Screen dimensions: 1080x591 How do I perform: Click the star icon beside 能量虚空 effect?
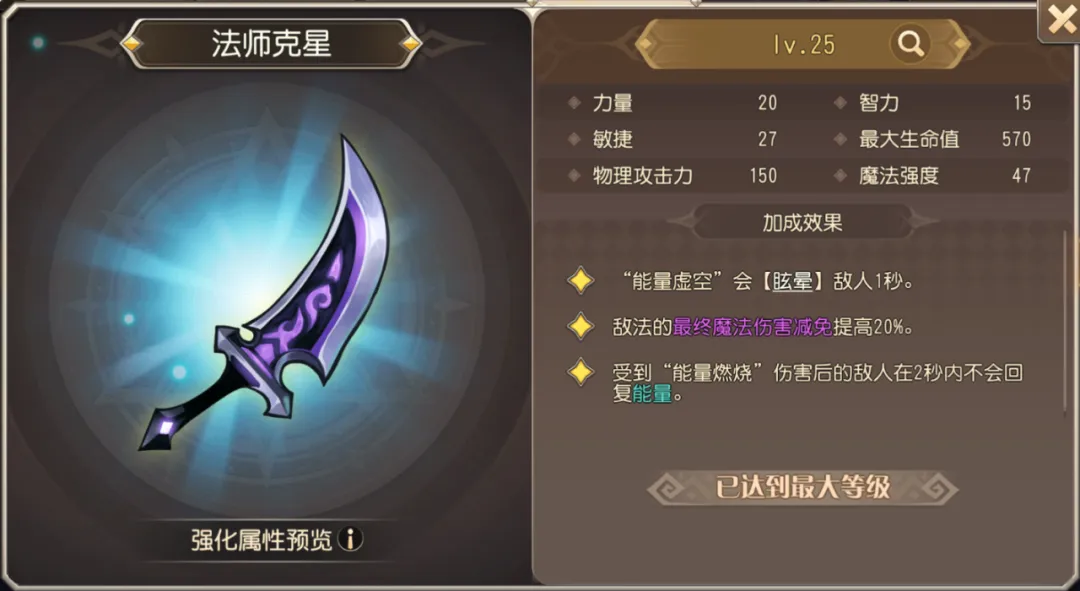pos(581,281)
